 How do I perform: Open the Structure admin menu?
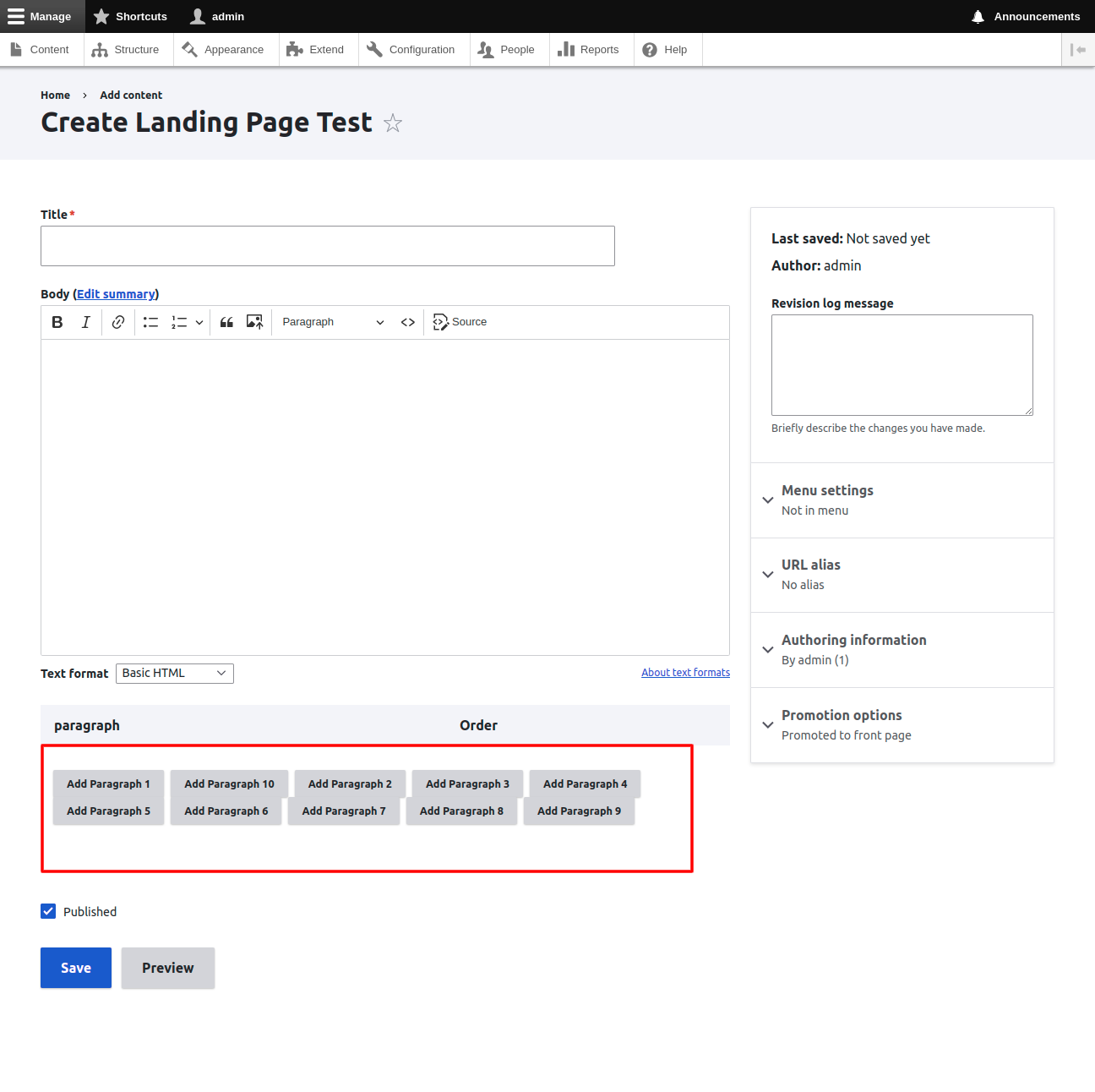(x=126, y=50)
